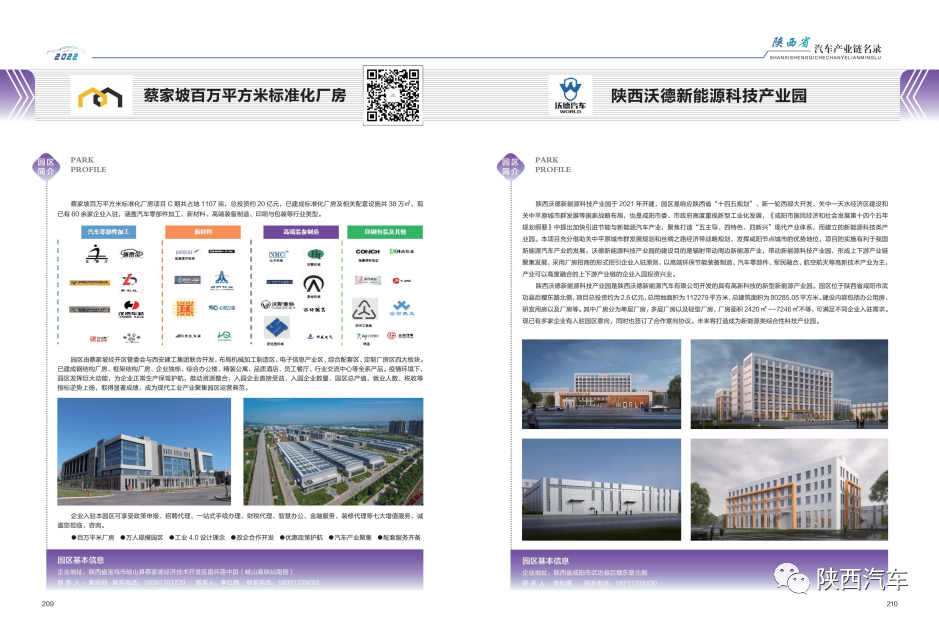Viewport: 939px width, 621px height.
Task: Click the right page 园区简介 purple badge
Action: [511, 166]
